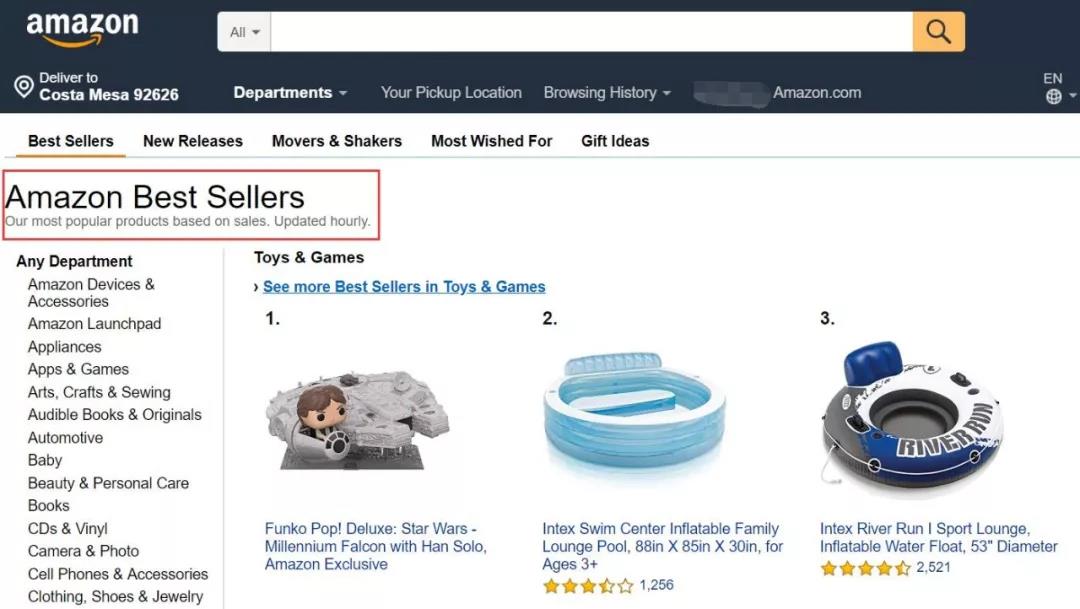Image resolution: width=1080 pixels, height=609 pixels.
Task: Open the All search category dropdown
Action: (242, 31)
